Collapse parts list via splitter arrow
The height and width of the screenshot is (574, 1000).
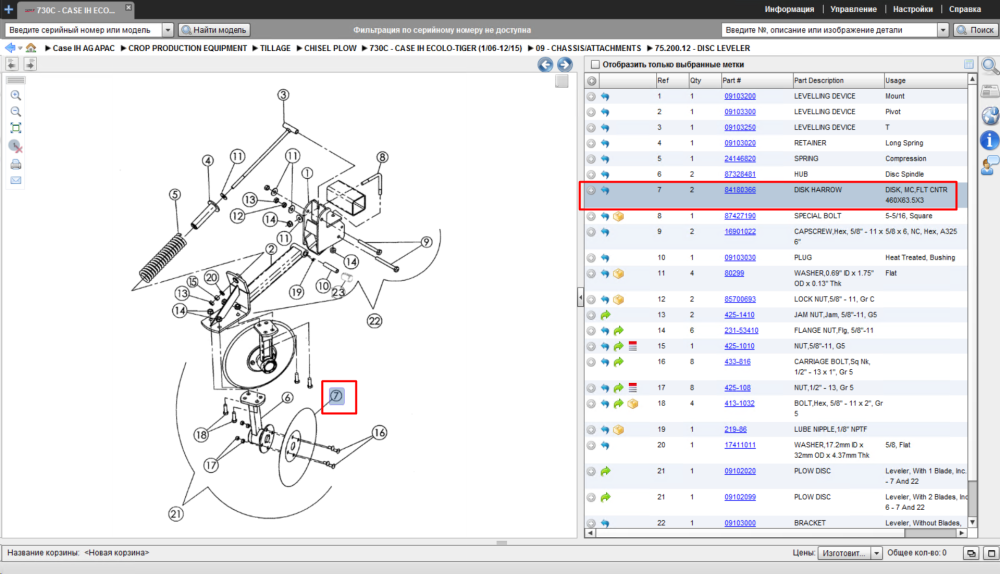pyautogui.click(x=580, y=297)
